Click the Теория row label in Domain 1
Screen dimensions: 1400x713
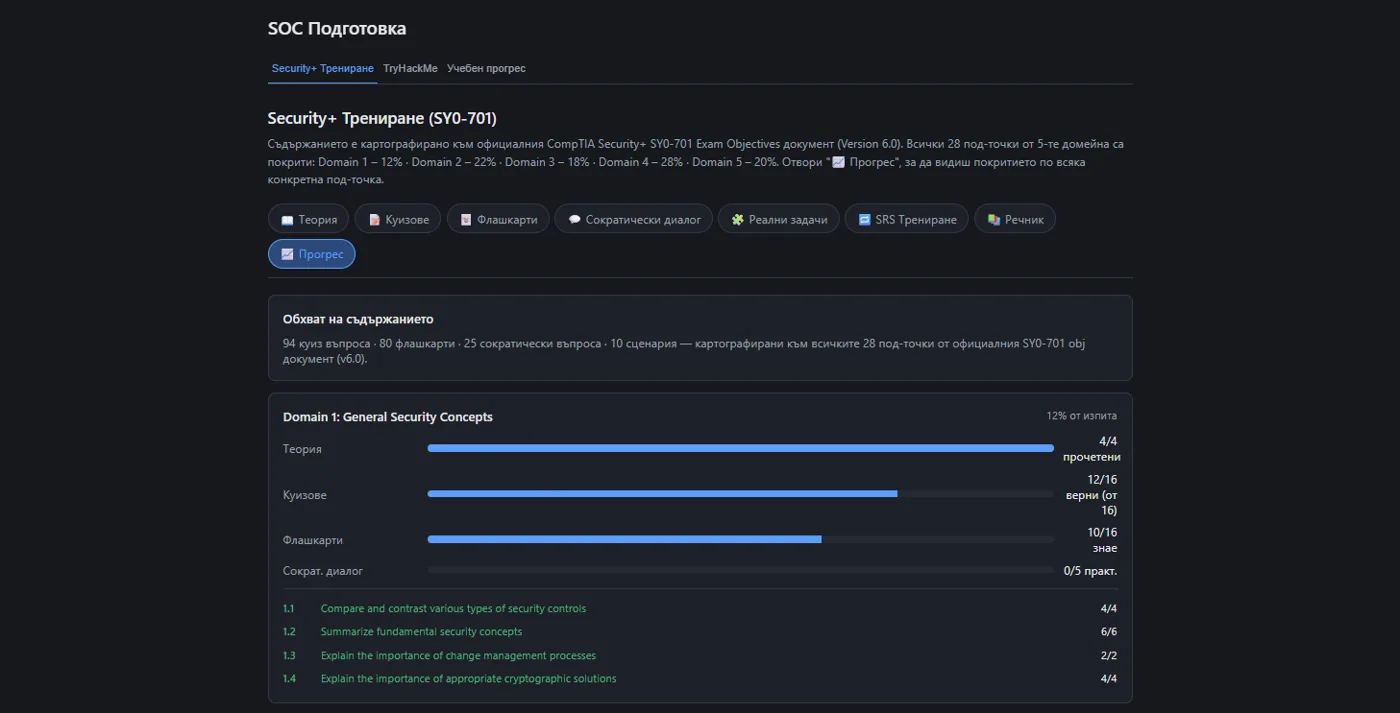coord(302,449)
